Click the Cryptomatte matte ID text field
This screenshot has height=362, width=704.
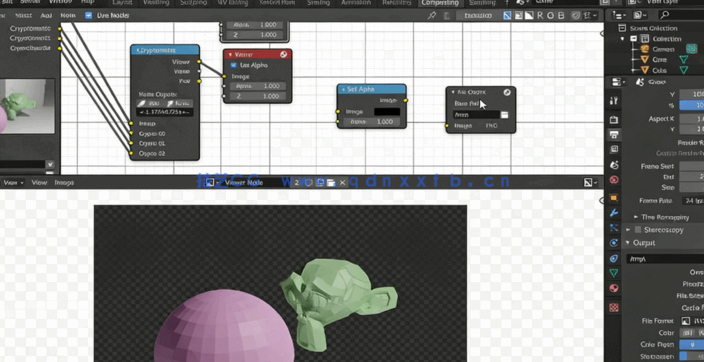165,112
